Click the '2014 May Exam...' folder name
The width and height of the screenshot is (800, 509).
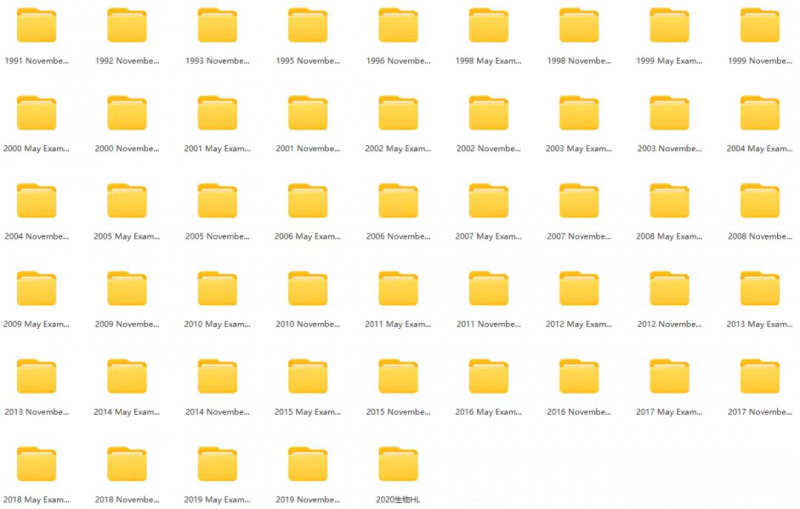tap(127, 412)
